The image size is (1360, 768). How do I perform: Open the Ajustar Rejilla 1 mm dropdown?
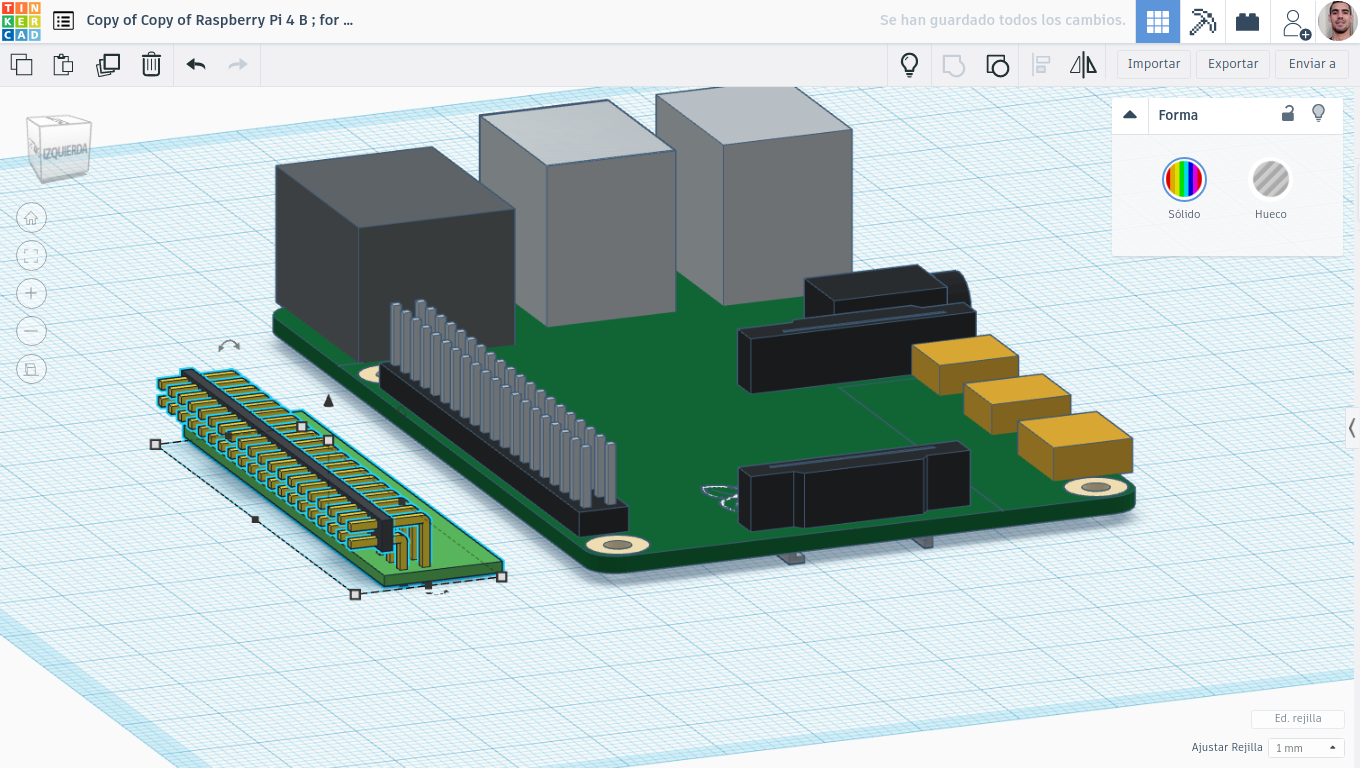(x=1306, y=748)
